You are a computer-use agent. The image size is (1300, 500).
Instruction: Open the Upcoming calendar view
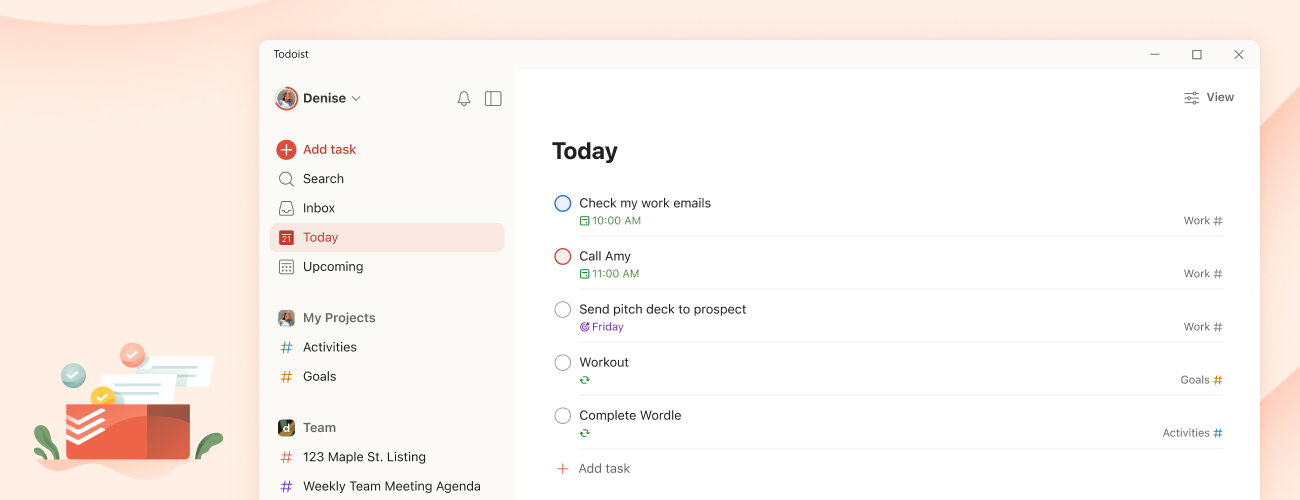click(332, 267)
